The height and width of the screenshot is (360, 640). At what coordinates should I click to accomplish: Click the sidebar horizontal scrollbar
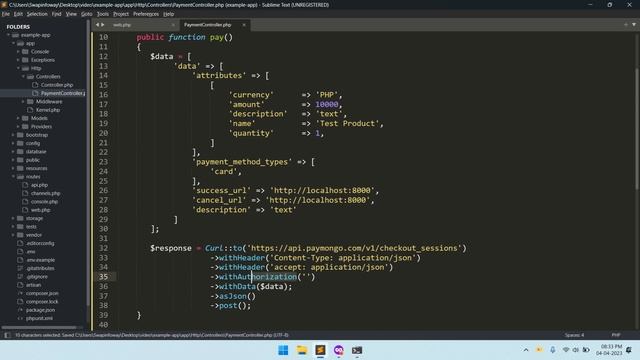click(x=39, y=327)
